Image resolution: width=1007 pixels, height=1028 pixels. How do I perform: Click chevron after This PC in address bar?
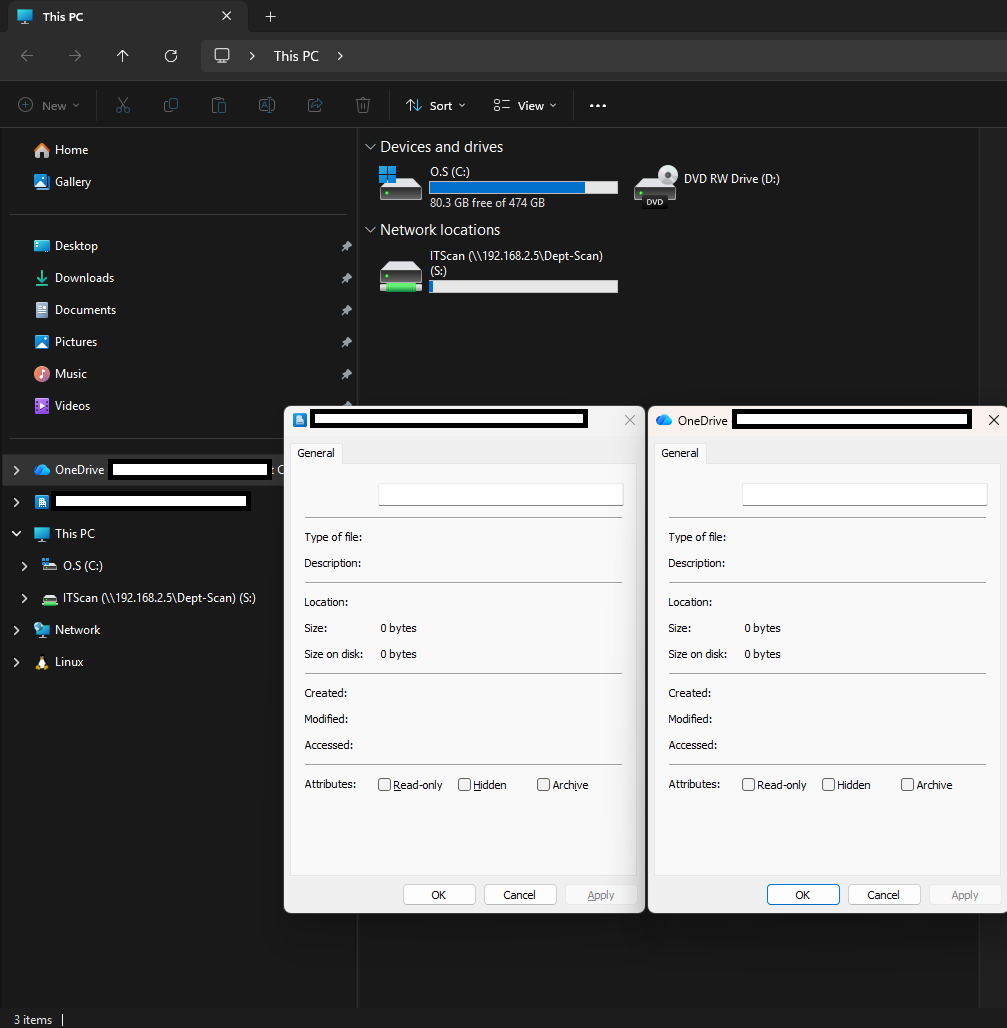click(340, 56)
